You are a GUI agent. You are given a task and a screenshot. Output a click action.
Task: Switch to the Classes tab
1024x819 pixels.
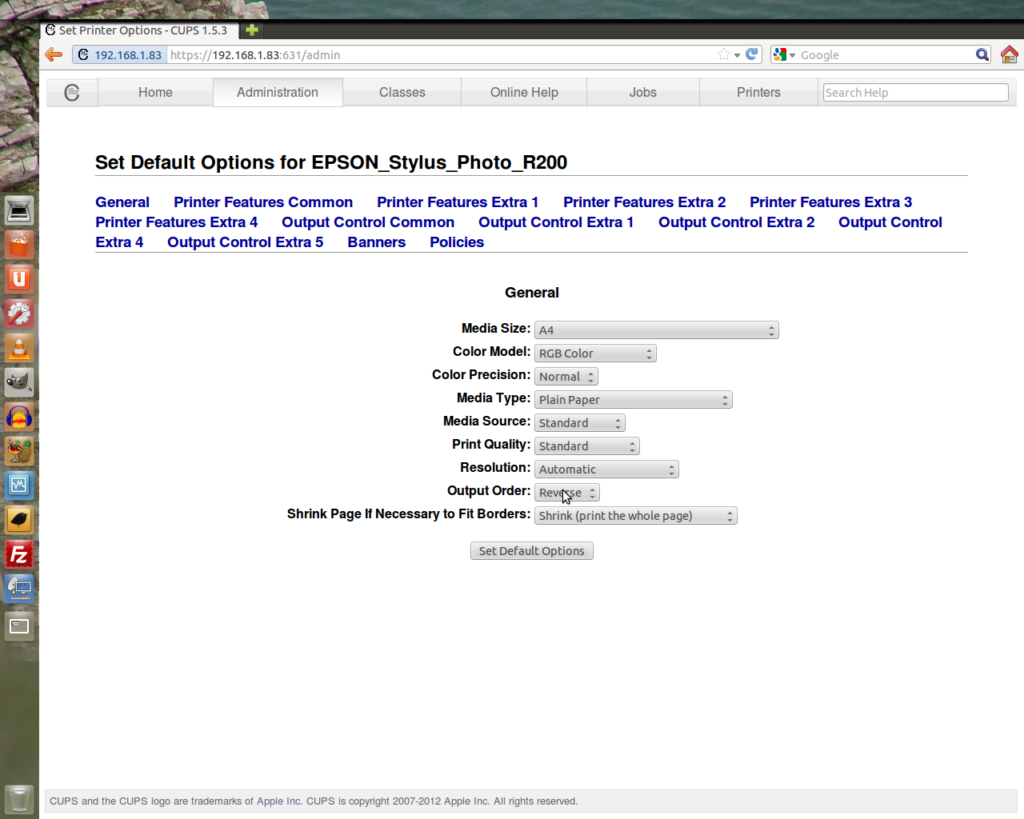(x=402, y=92)
